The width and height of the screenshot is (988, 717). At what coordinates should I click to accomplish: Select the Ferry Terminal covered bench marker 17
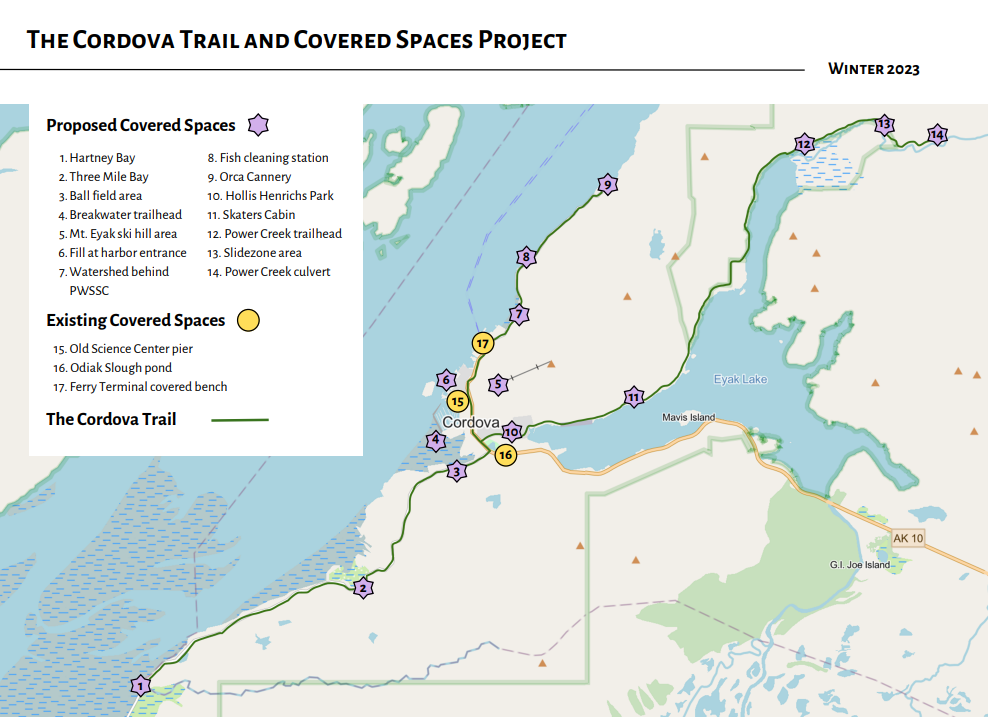[x=483, y=342]
